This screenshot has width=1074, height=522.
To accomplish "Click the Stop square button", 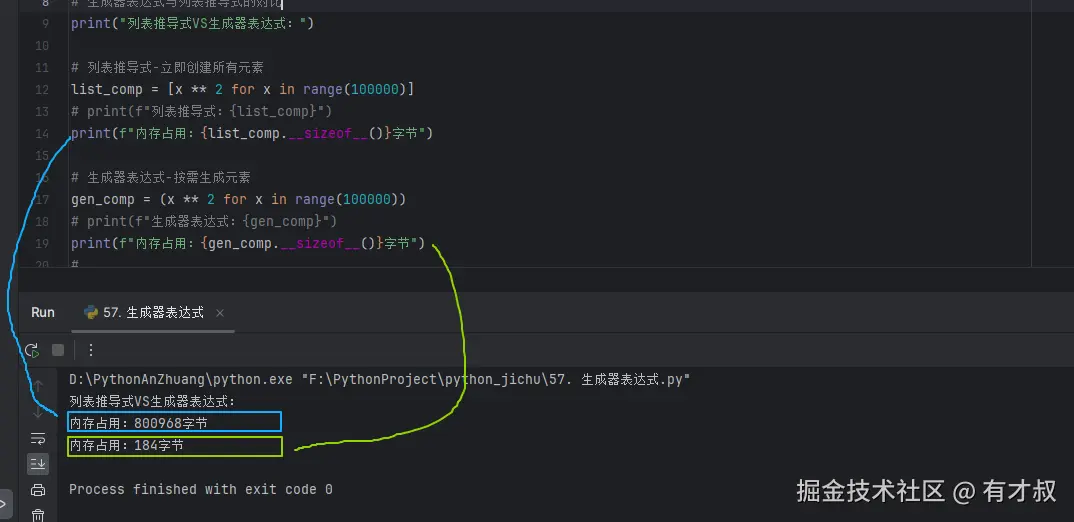I will click(x=58, y=350).
